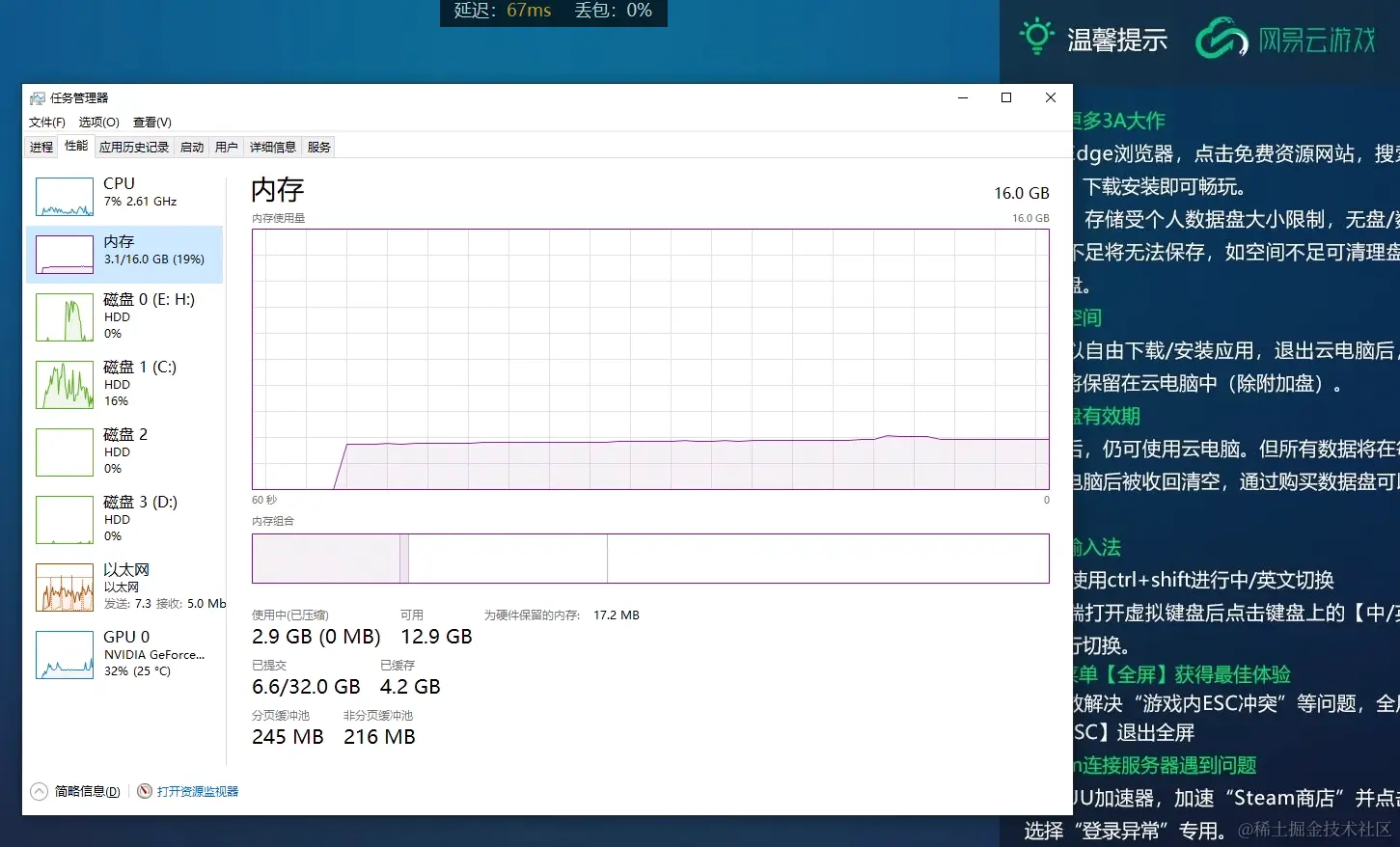This screenshot has width=1400, height=847.
Task: Select the CPU graph thumbnail
Action: point(65,197)
